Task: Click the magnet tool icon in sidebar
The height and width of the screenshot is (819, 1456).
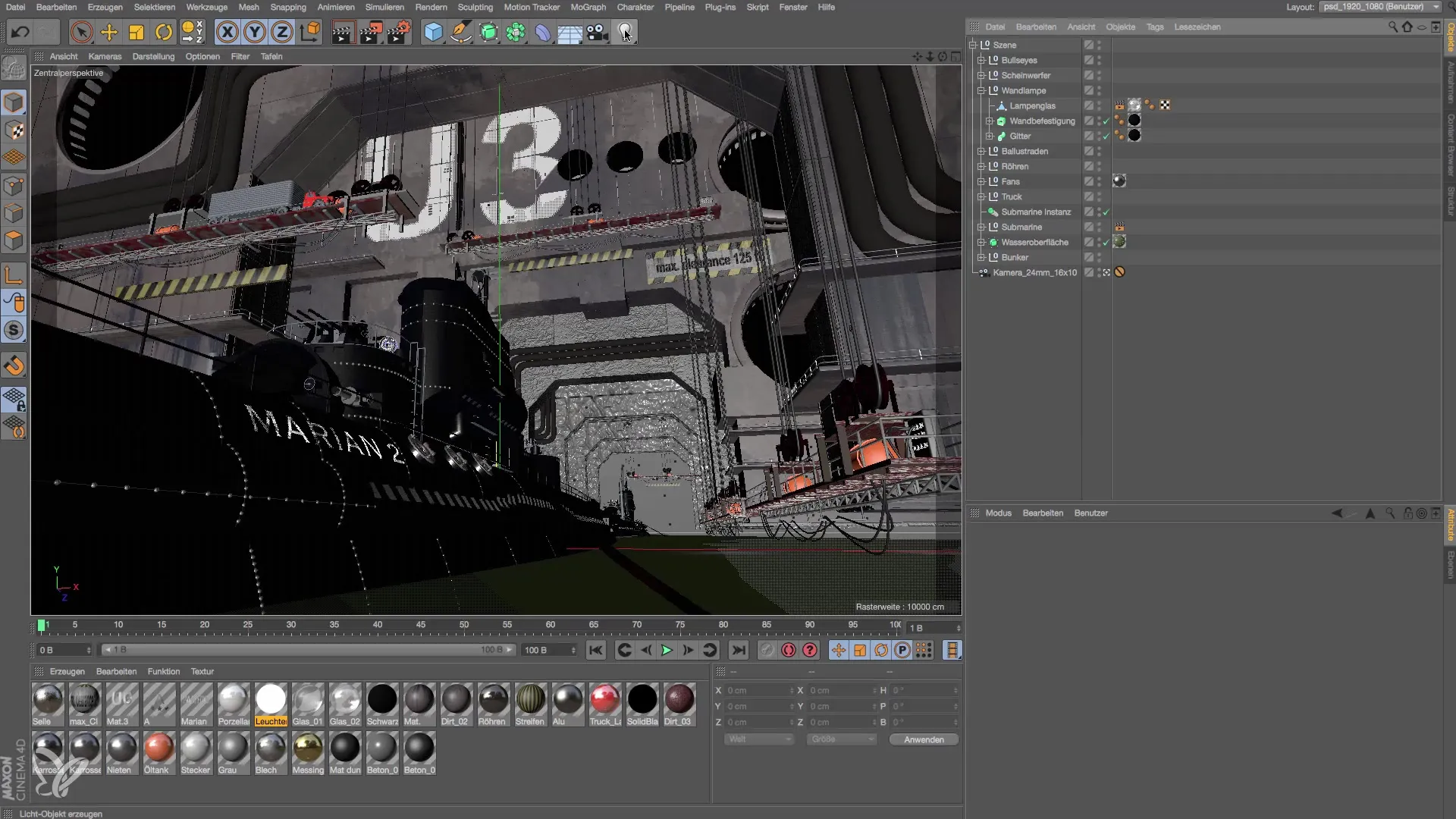Action: click(14, 366)
